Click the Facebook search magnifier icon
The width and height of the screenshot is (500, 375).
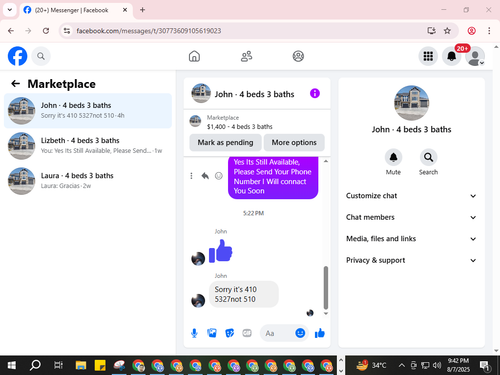click(41, 56)
